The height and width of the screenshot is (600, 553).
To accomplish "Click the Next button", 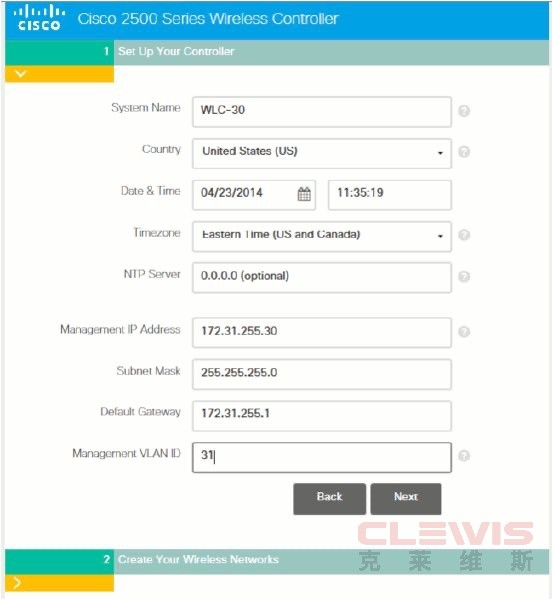I will (x=406, y=499).
